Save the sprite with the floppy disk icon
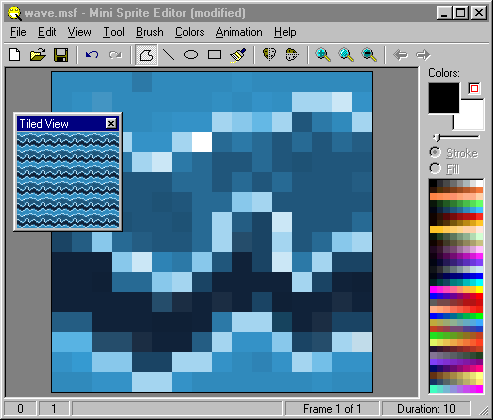This screenshot has width=493, height=420. point(61,55)
